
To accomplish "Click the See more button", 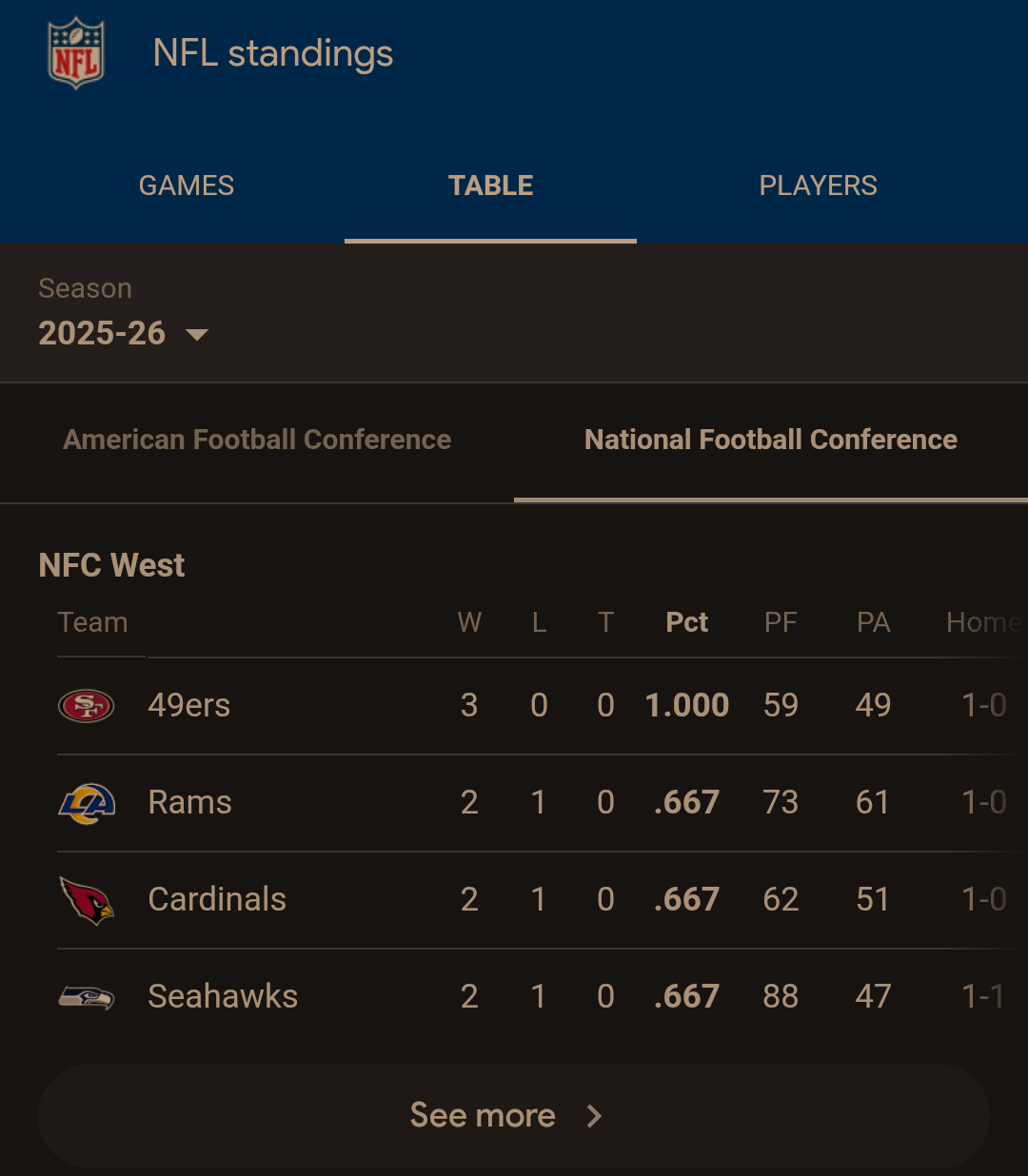I will point(514,1116).
